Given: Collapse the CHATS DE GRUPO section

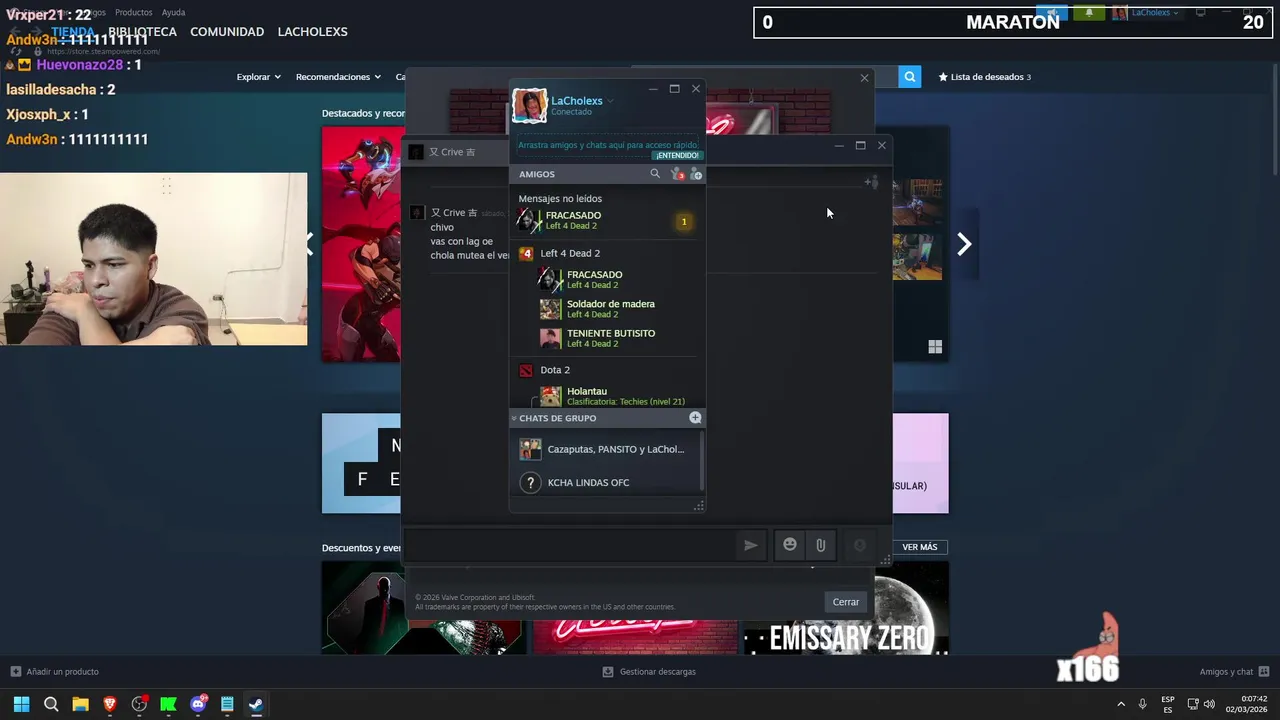Looking at the screenshot, I should 514,418.
